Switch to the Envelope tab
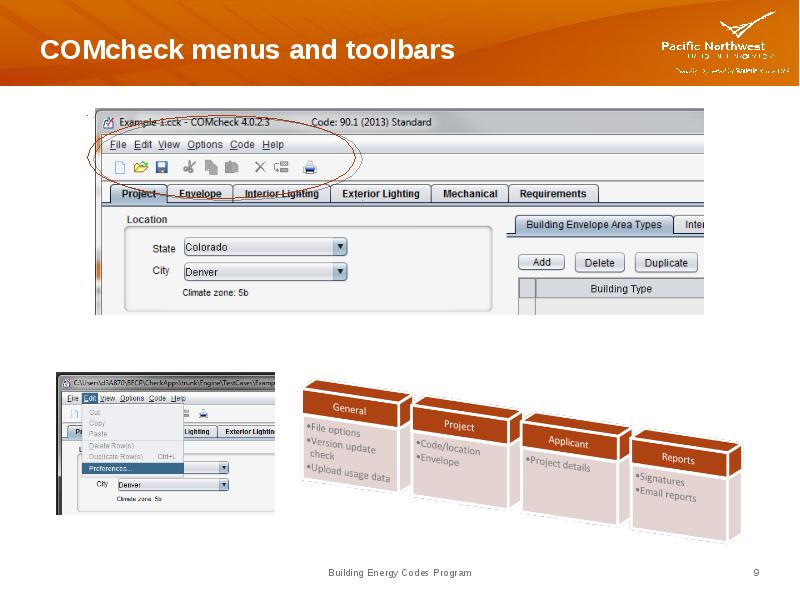 tap(200, 194)
